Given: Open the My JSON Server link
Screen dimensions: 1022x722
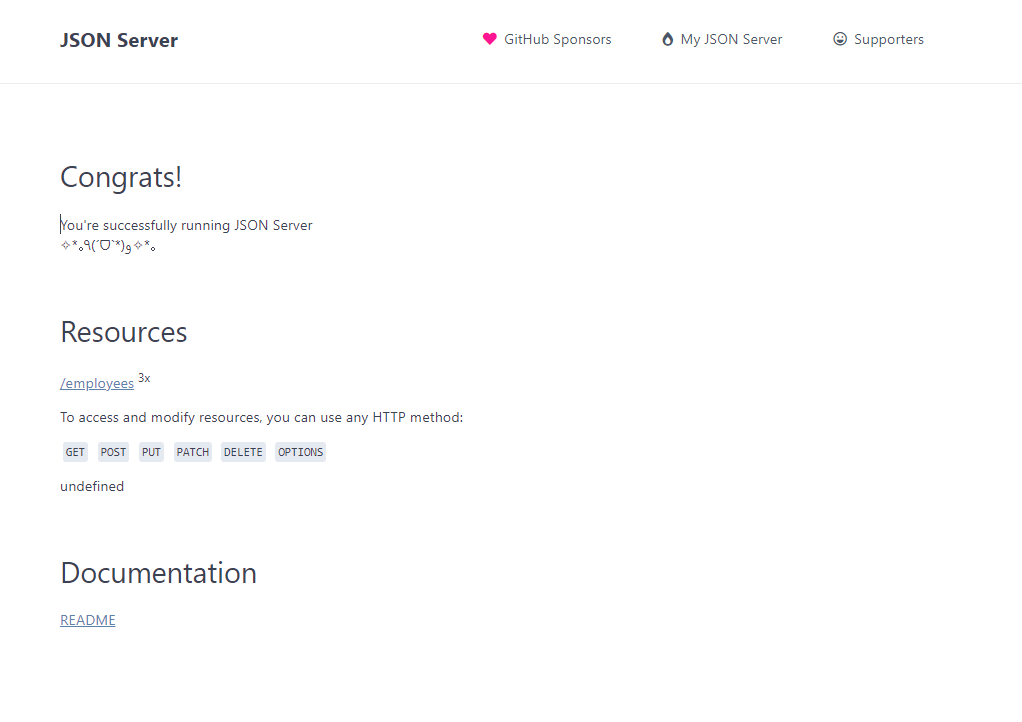Looking at the screenshot, I should 731,39.
